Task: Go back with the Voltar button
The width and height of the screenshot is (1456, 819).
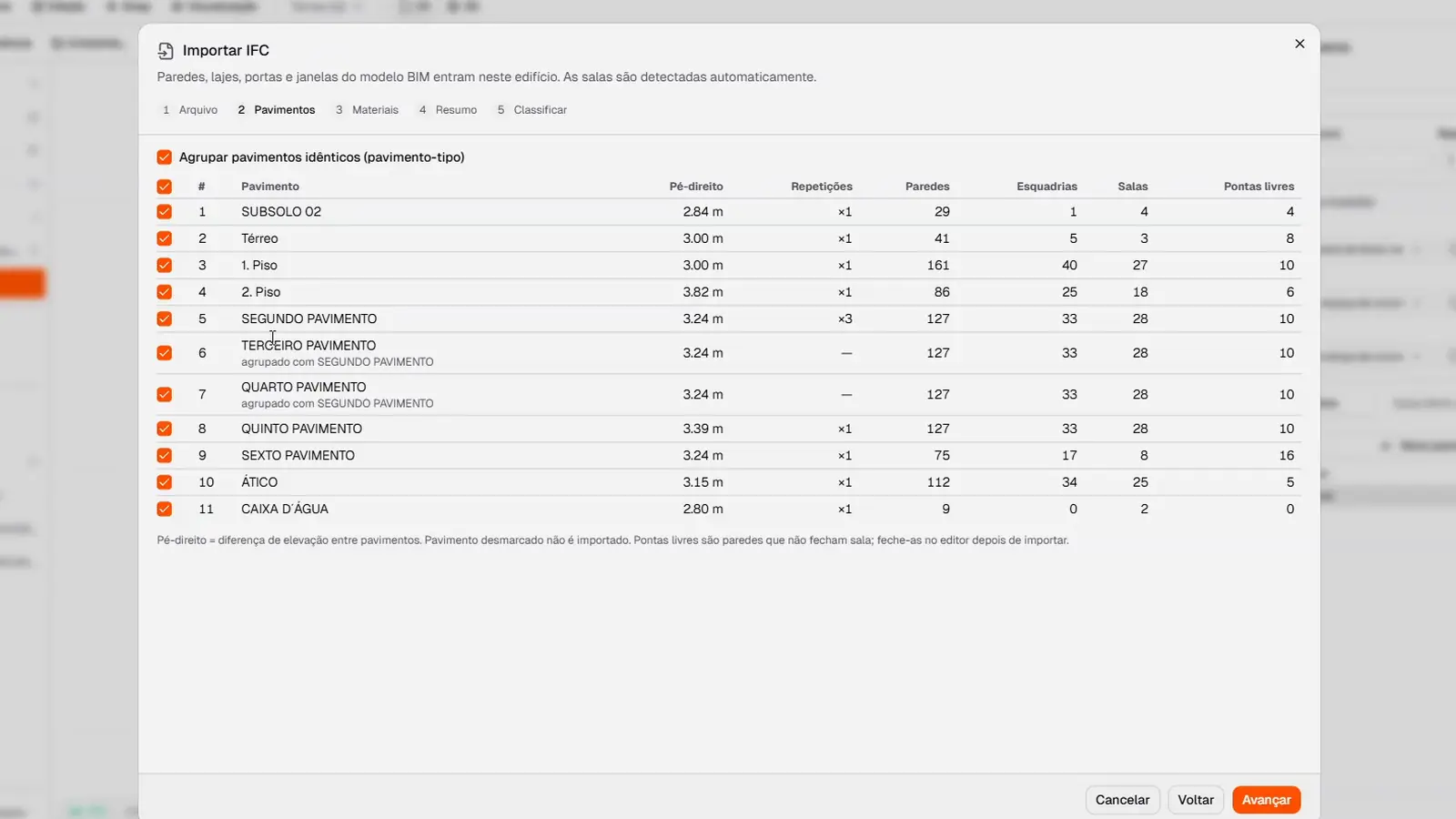Action: (1196, 800)
